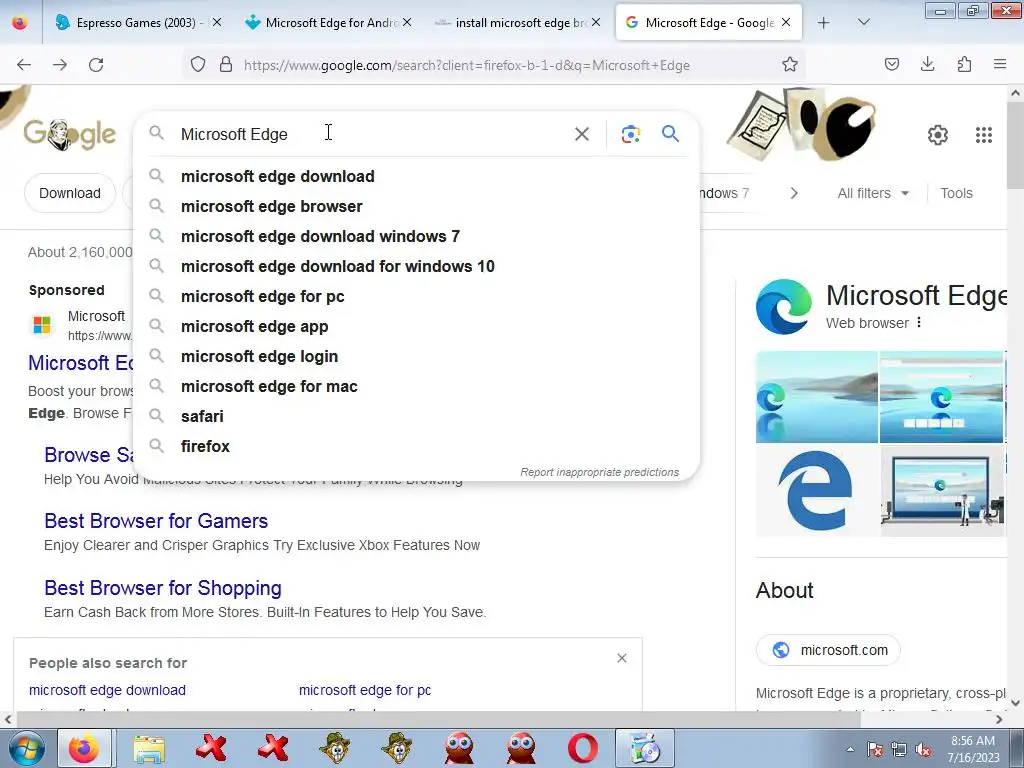Open a new tab with the plus button
Viewport: 1024px width, 768px height.
click(x=824, y=23)
